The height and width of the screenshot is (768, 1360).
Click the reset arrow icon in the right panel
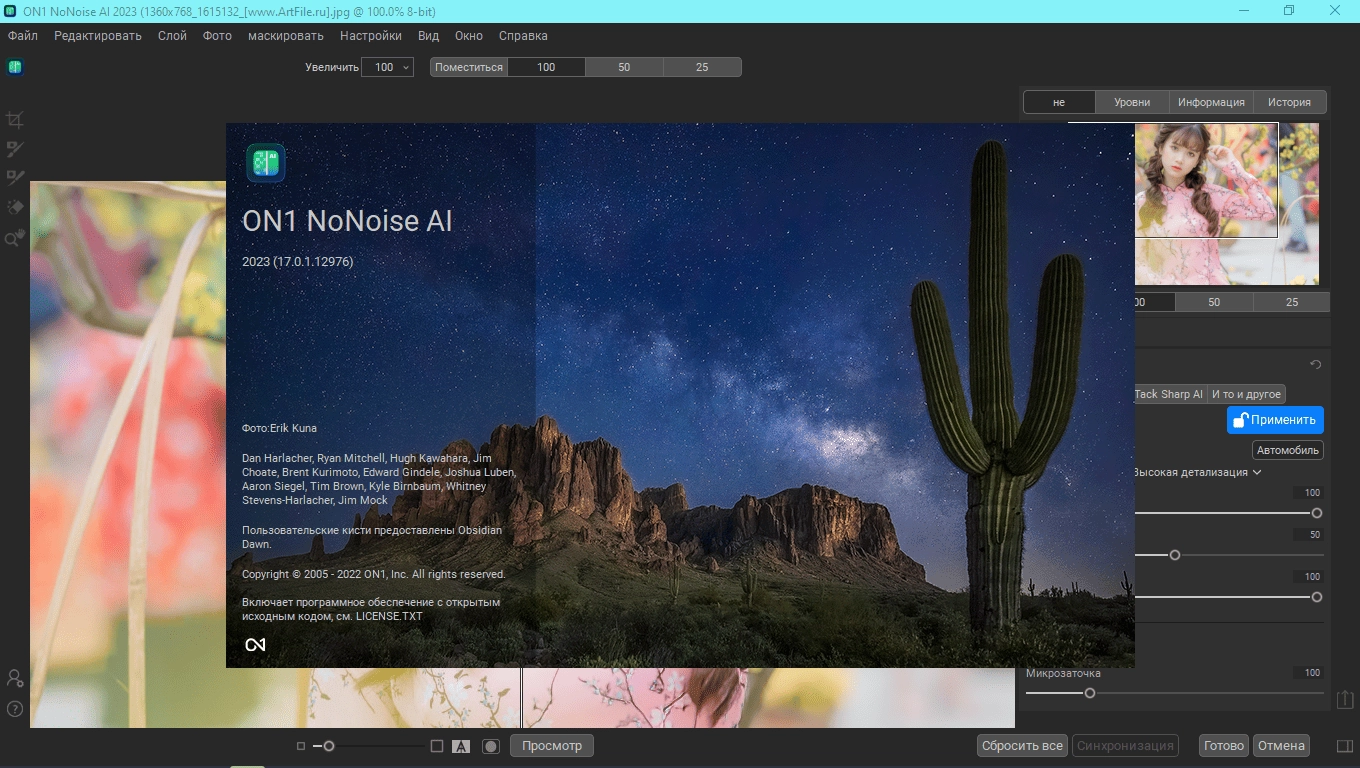click(1316, 365)
